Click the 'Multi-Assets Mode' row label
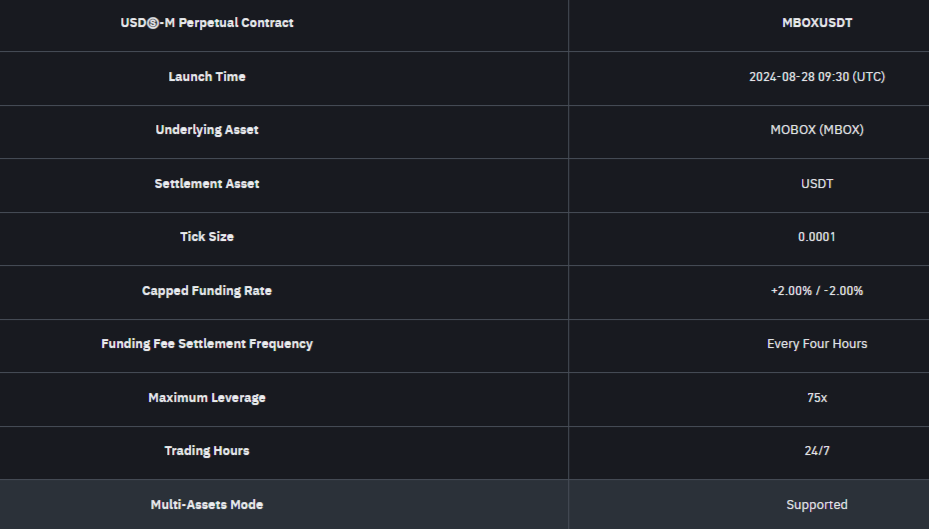 click(x=207, y=505)
